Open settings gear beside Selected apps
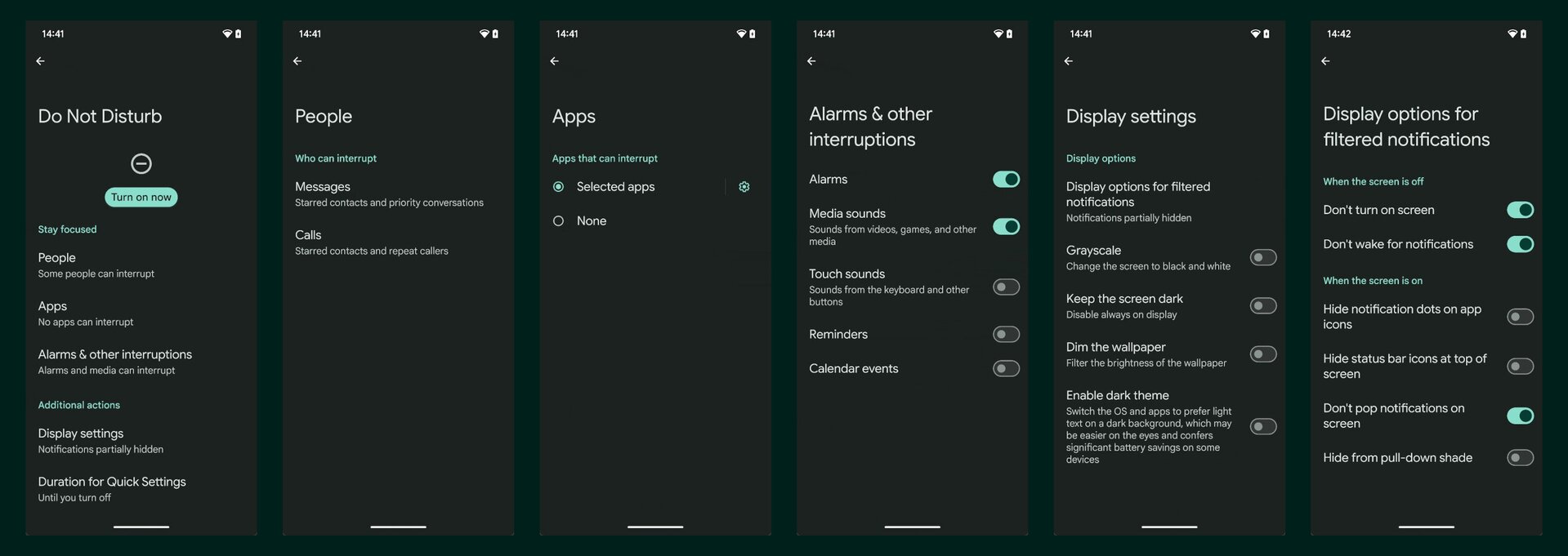 pos(744,187)
